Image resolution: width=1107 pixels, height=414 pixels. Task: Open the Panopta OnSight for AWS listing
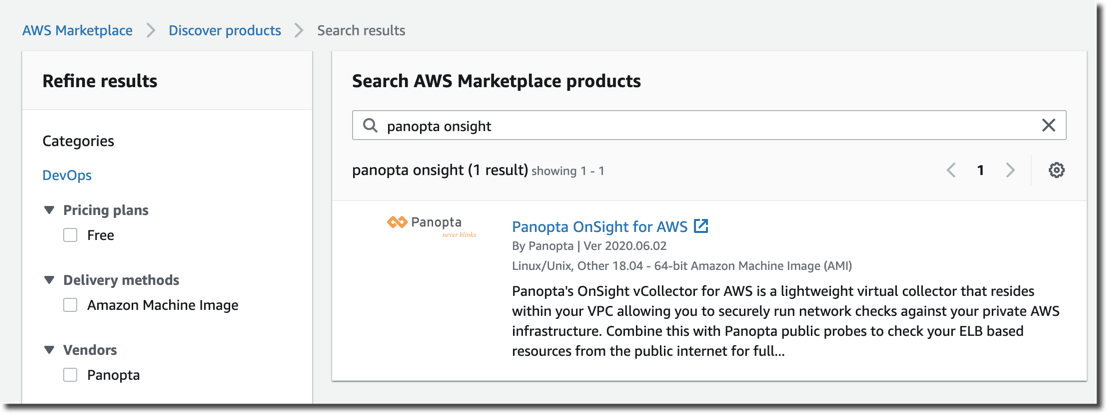click(x=599, y=227)
